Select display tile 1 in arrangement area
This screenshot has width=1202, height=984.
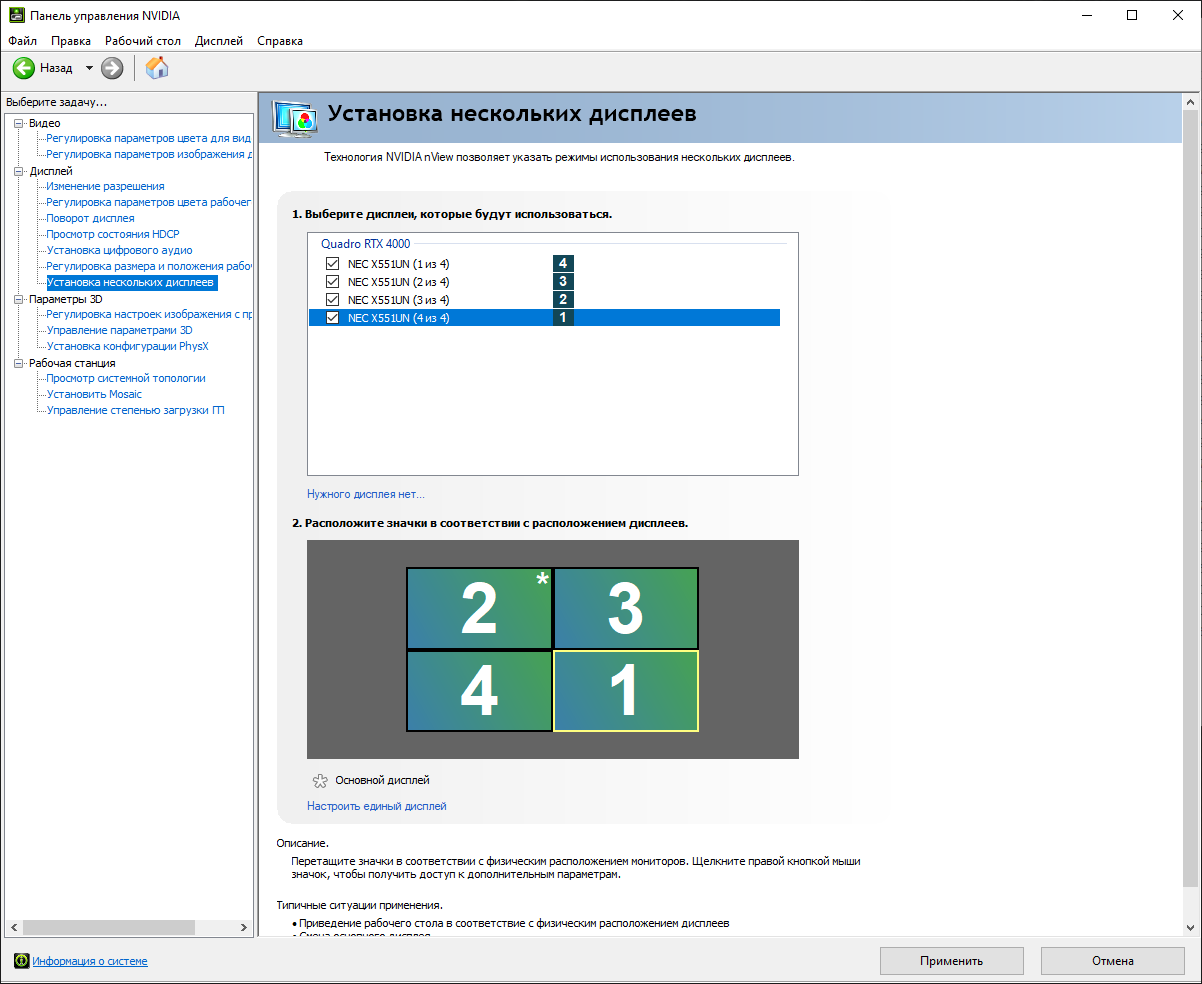point(626,691)
